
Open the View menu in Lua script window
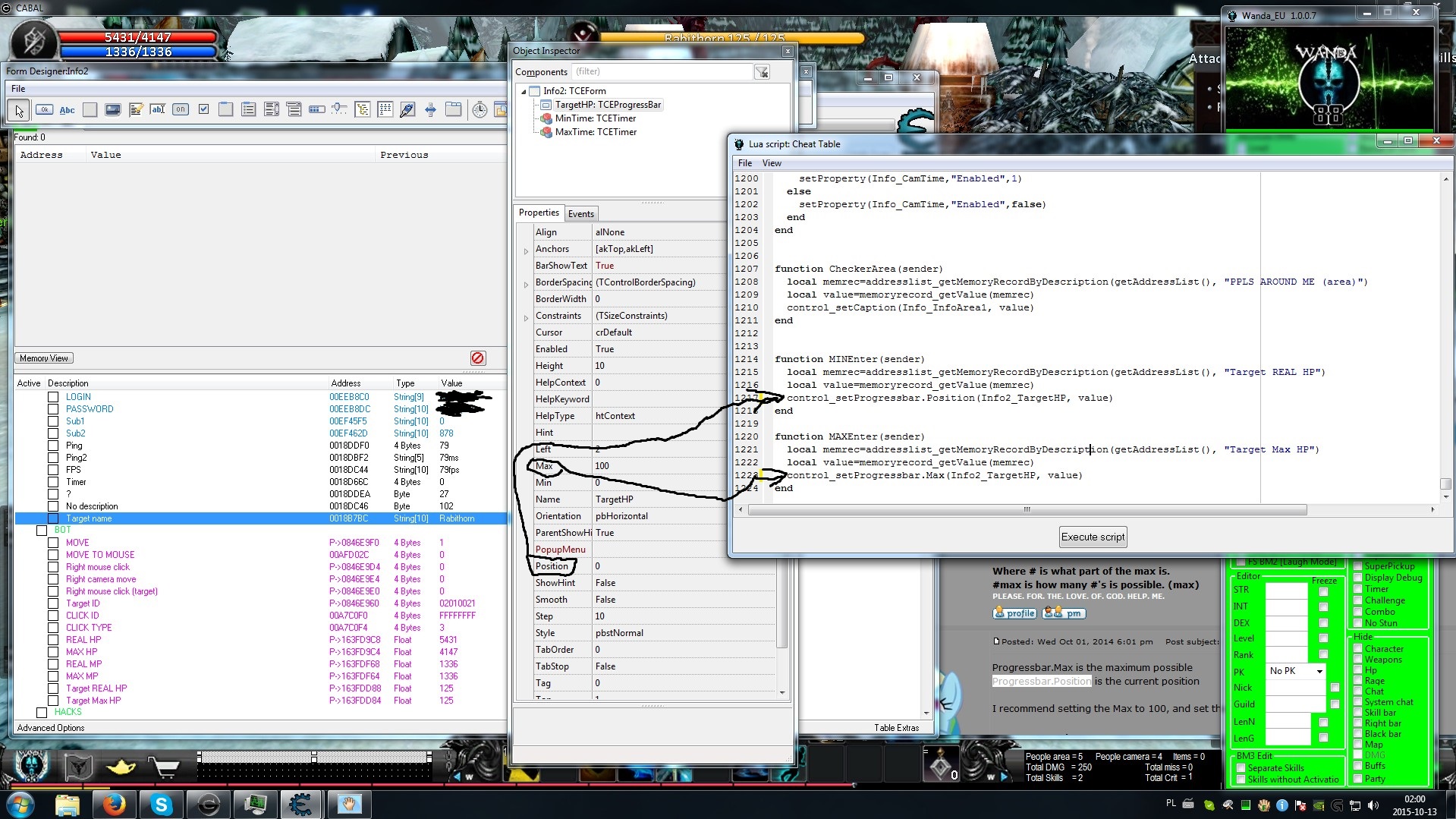(x=771, y=163)
